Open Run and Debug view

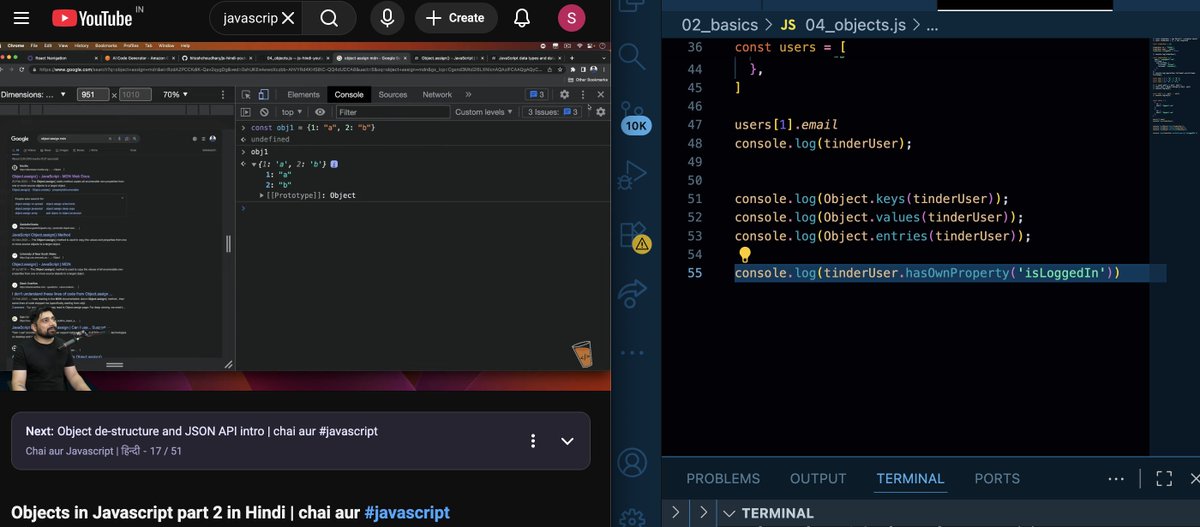[632, 175]
